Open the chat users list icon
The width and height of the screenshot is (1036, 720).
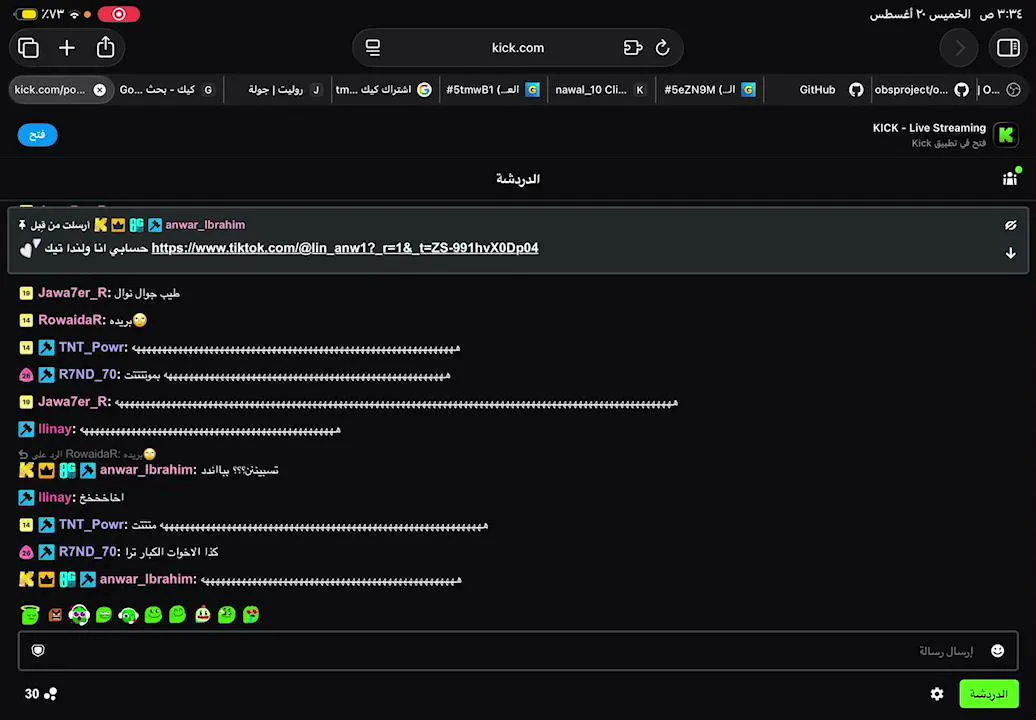[x=1011, y=177]
